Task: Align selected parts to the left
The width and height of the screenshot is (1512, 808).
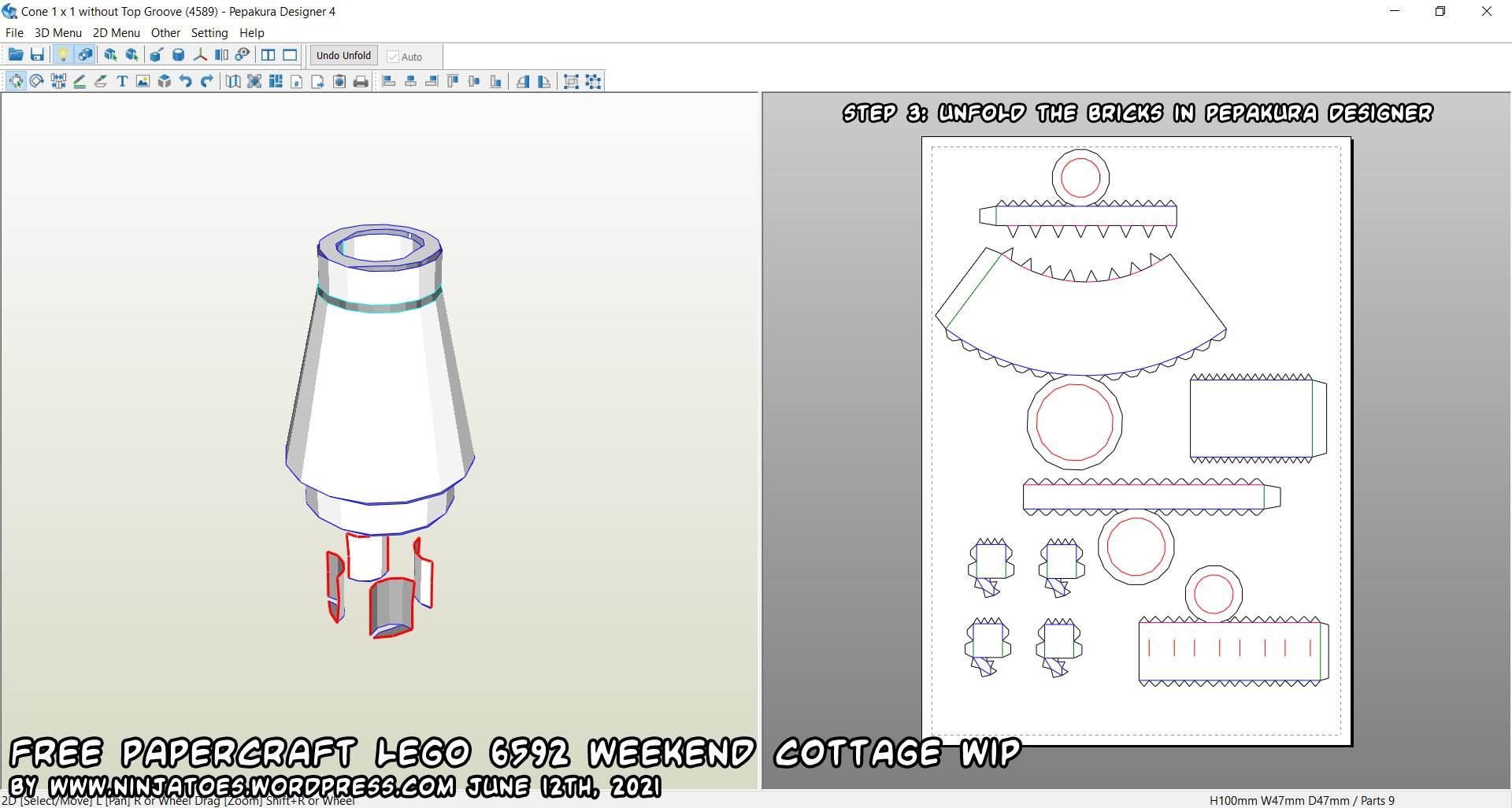Action: coord(389,81)
